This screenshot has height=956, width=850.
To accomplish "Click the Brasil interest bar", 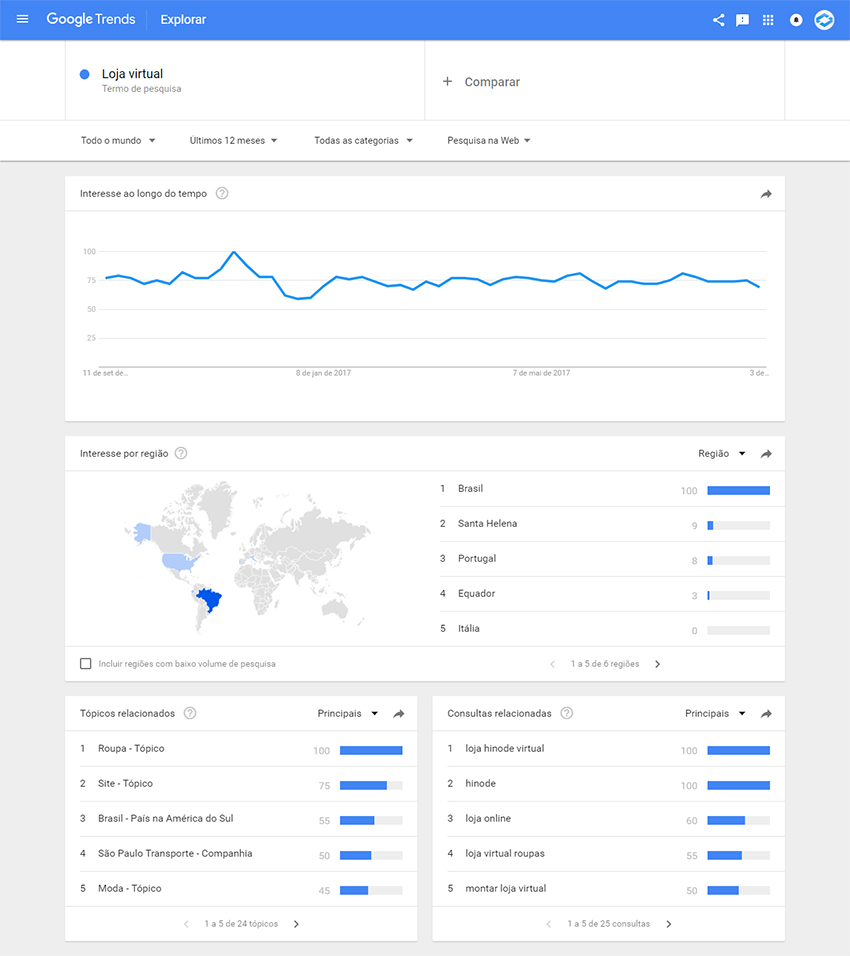I will pyautogui.click(x=738, y=490).
